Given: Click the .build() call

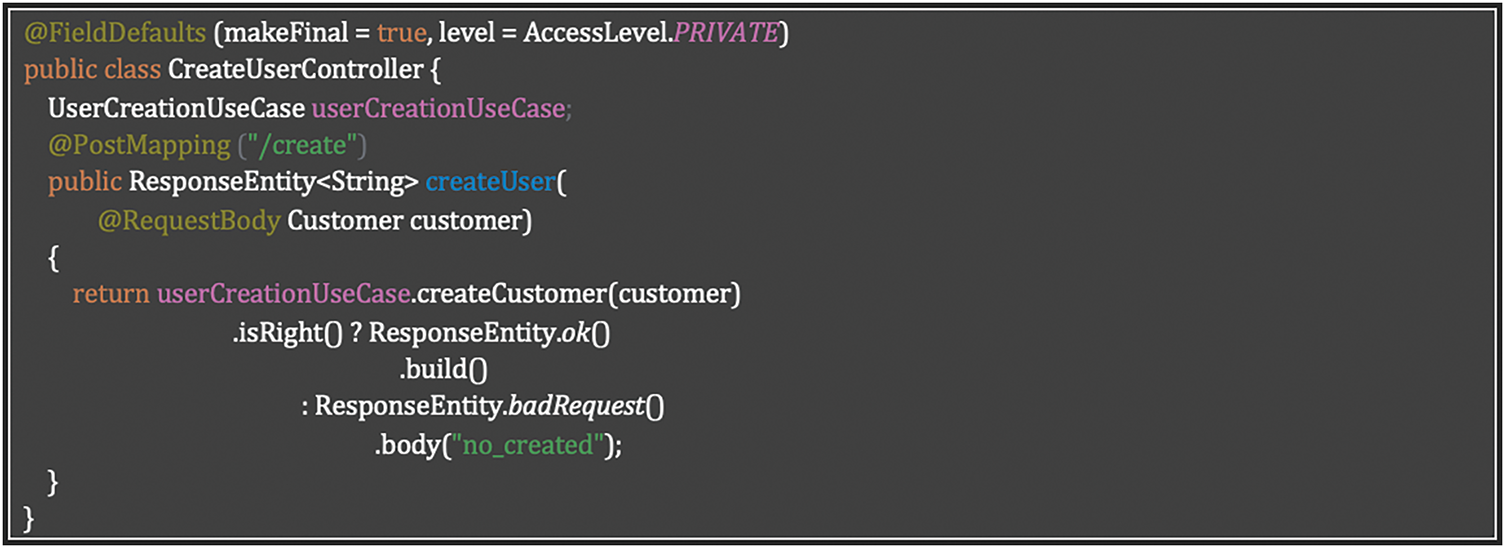Looking at the screenshot, I should pyautogui.click(x=443, y=370).
